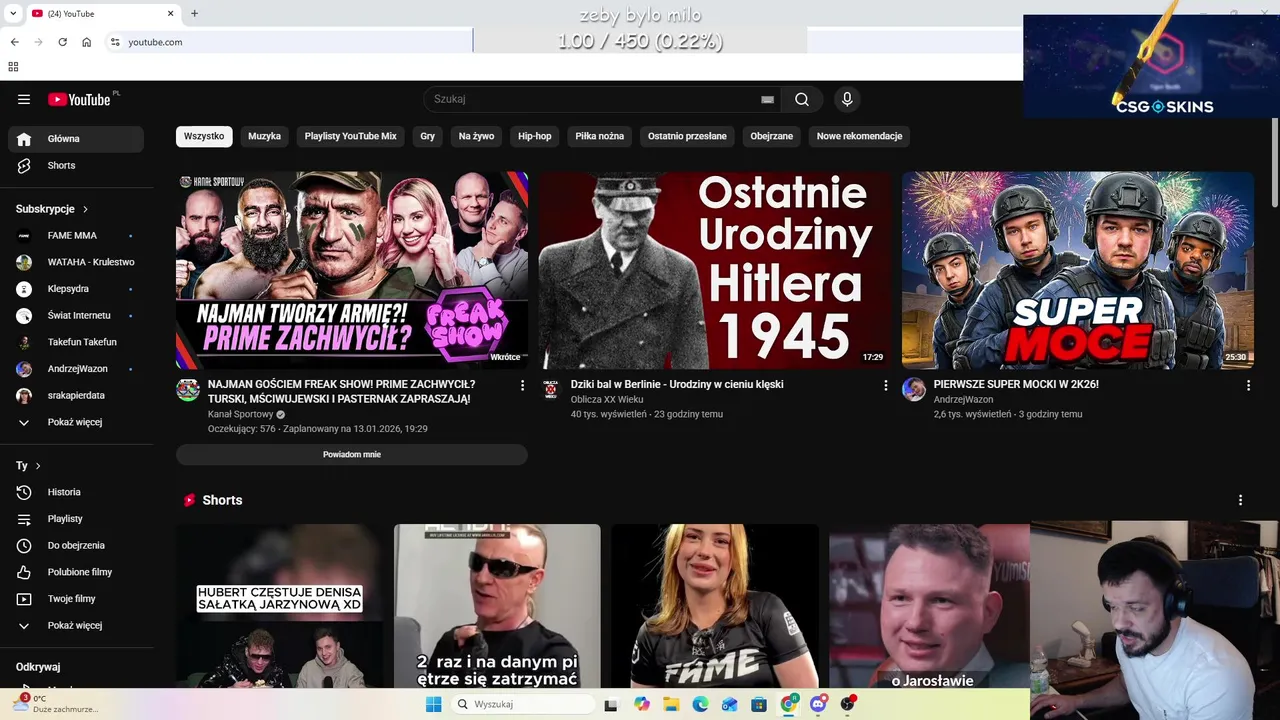Screen dimensions: 1280x720
Task: Open Twoje filmy in sidebar
Action: click(x=76, y=599)
